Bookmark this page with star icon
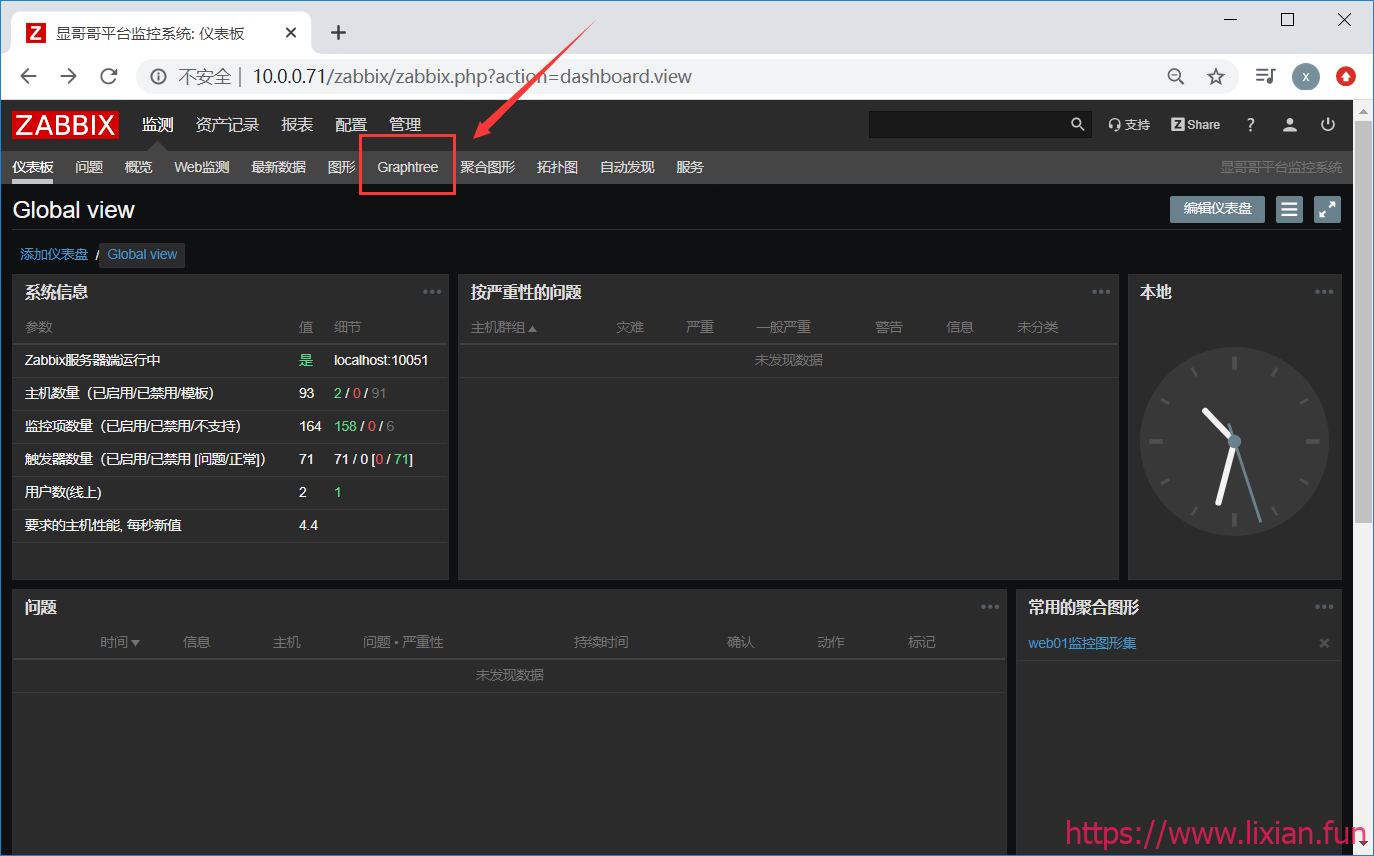 [x=1216, y=76]
